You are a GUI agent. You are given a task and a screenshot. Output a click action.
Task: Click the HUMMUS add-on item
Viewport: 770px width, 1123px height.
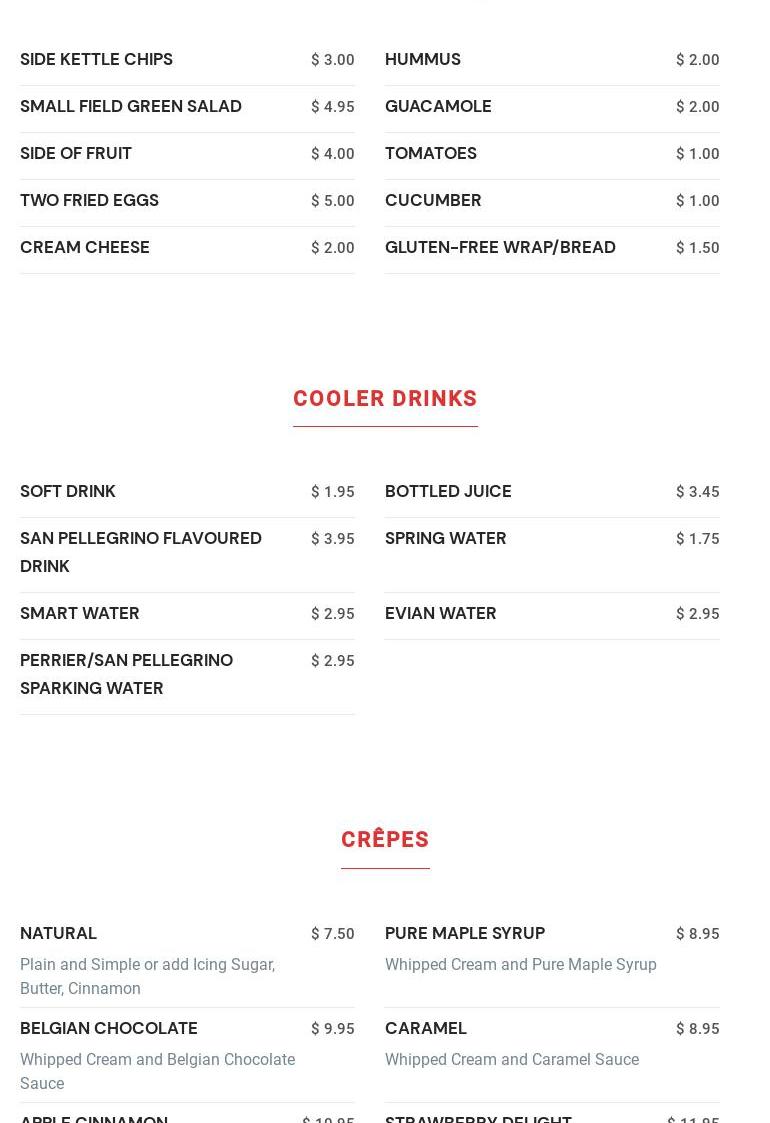423,59
